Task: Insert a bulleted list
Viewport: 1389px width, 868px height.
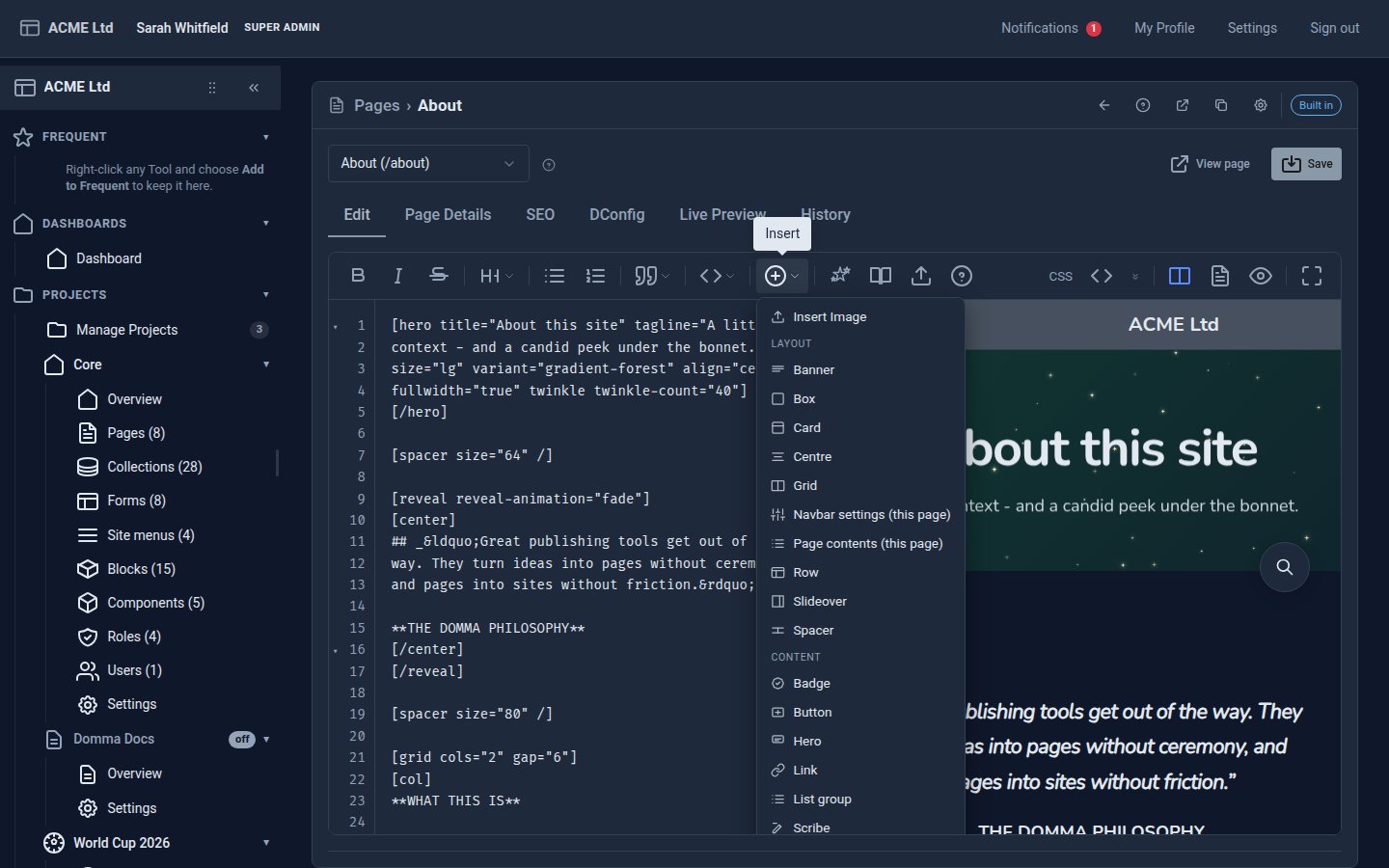Action: pos(555,276)
